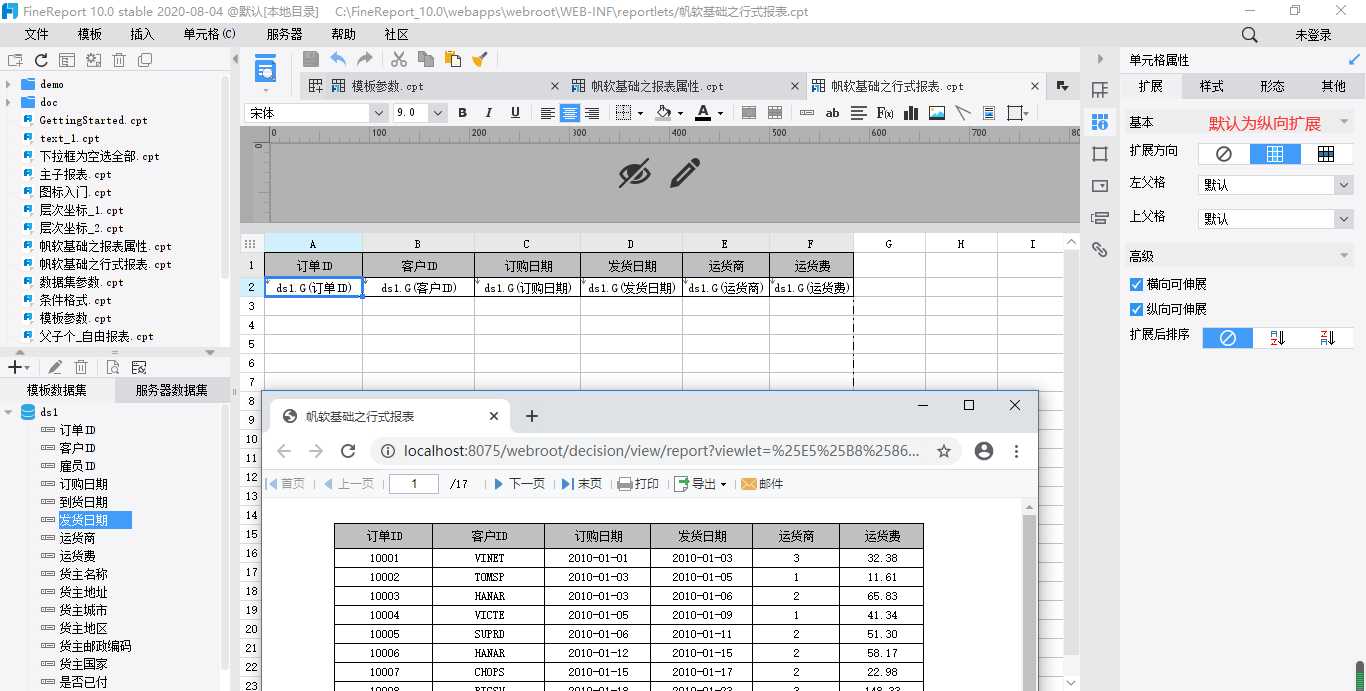Toggle underline formatting
The height and width of the screenshot is (691, 1366).
pos(515,113)
